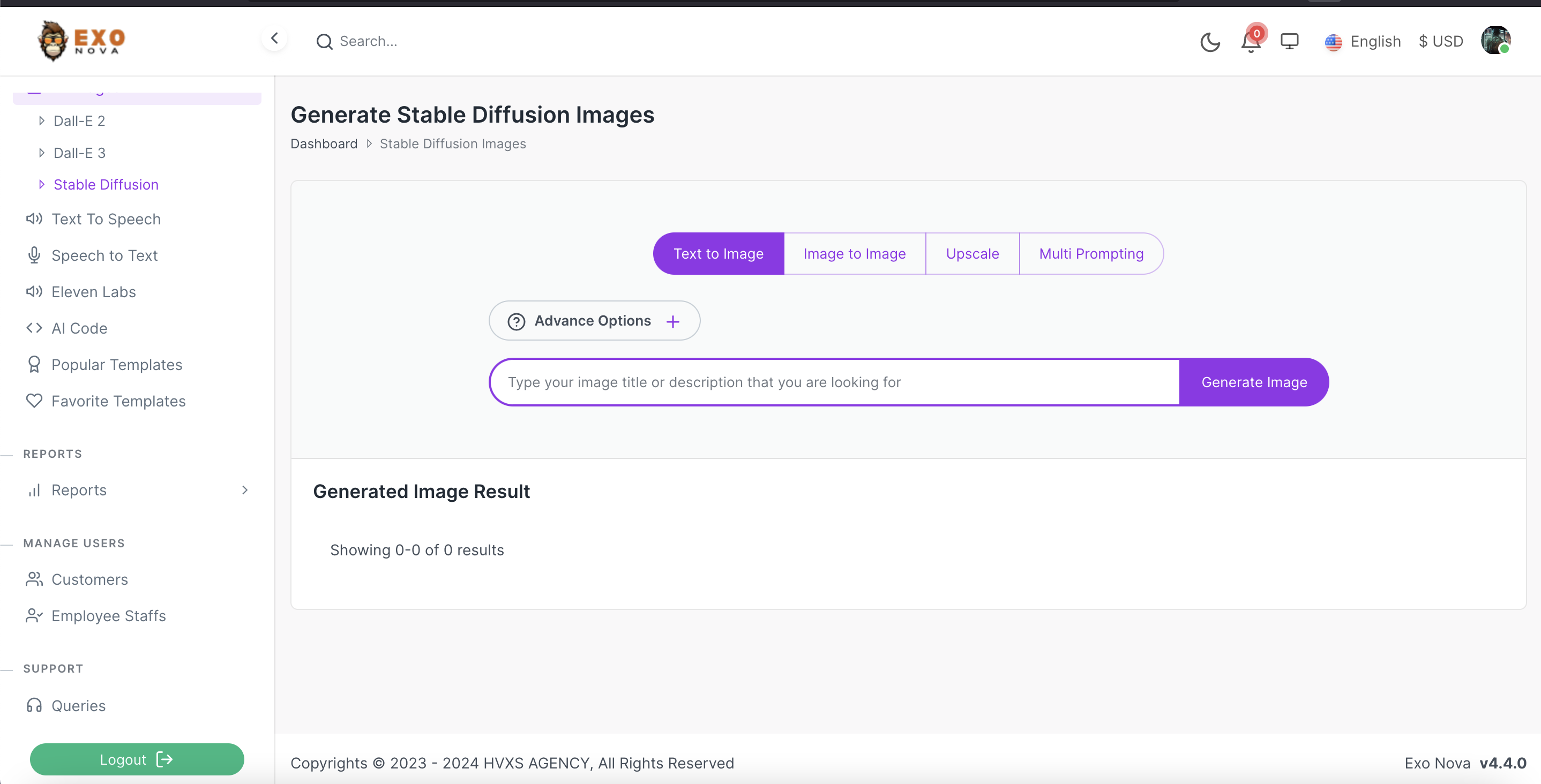Viewport: 1541px width, 784px height.
Task: Click the Generate Image button
Action: point(1254,382)
